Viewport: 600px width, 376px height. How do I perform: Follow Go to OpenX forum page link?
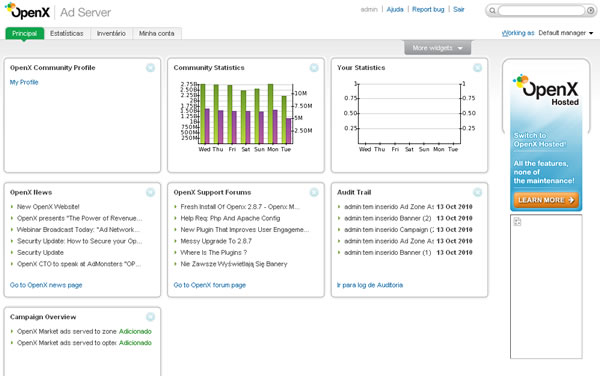point(210,285)
